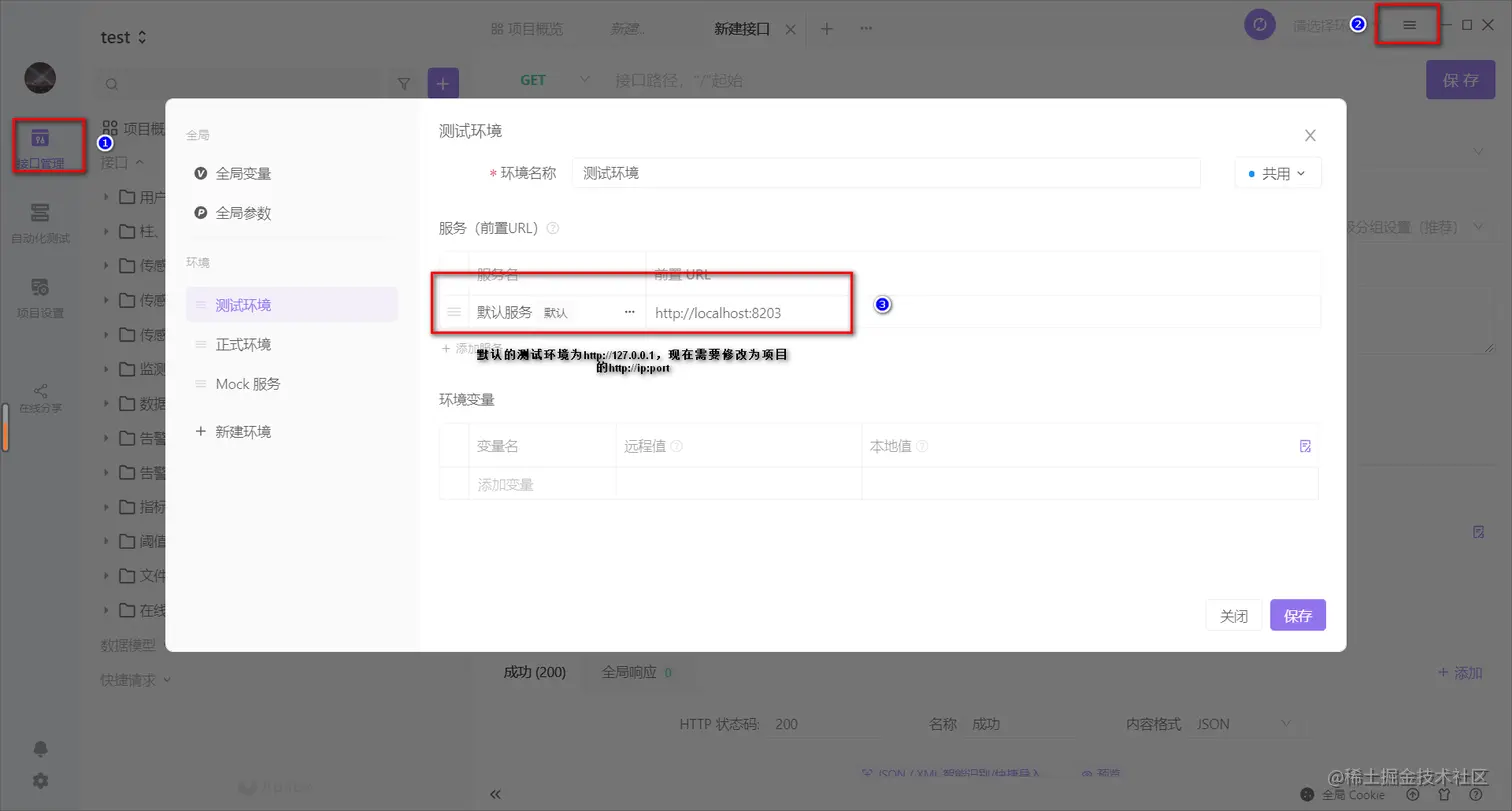This screenshot has height=811, width=1512.
Task: Click the purple plus button to add new
Action: (443, 84)
